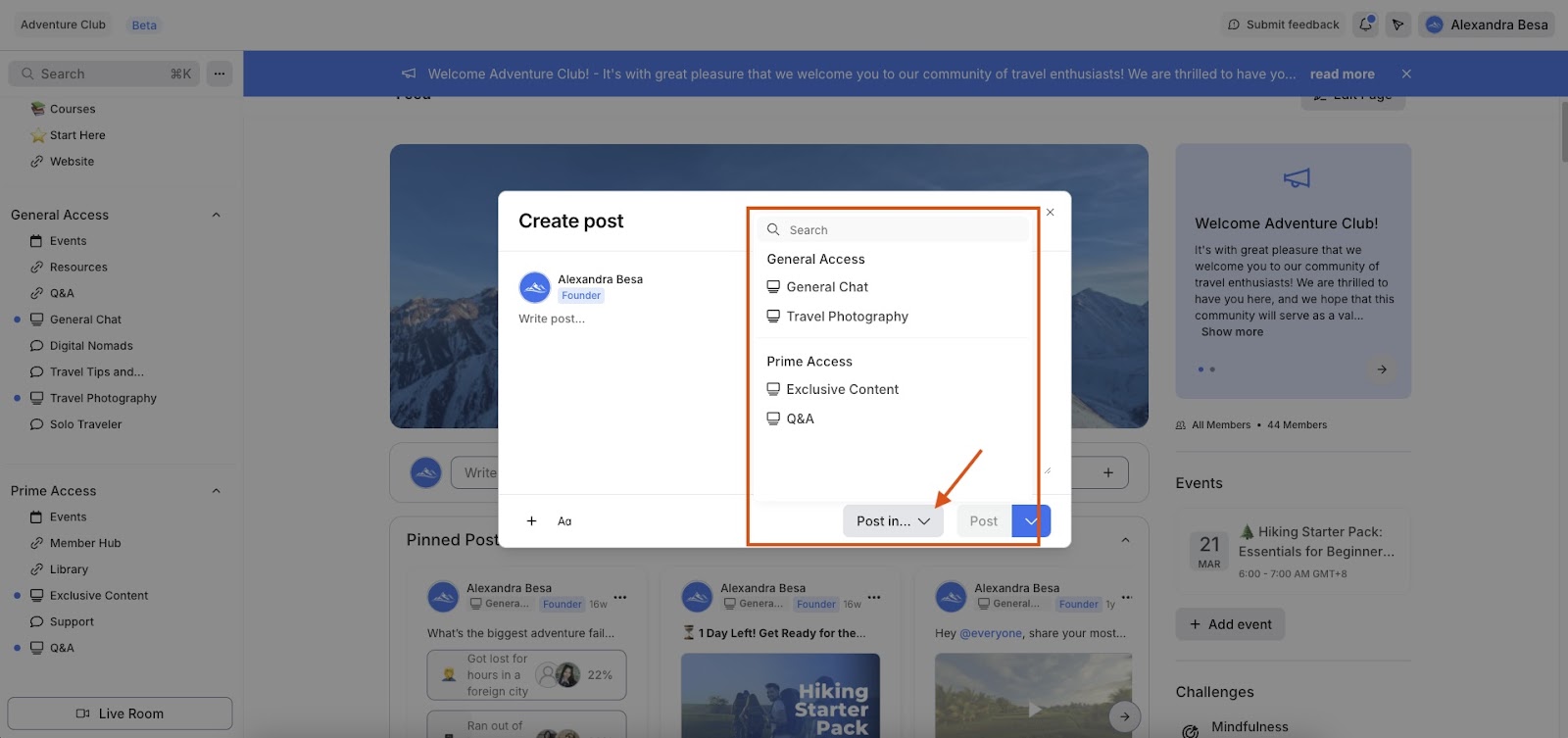Click the sidebar Search field
The width and height of the screenshot is (1568, 738).
pos(104,74)
